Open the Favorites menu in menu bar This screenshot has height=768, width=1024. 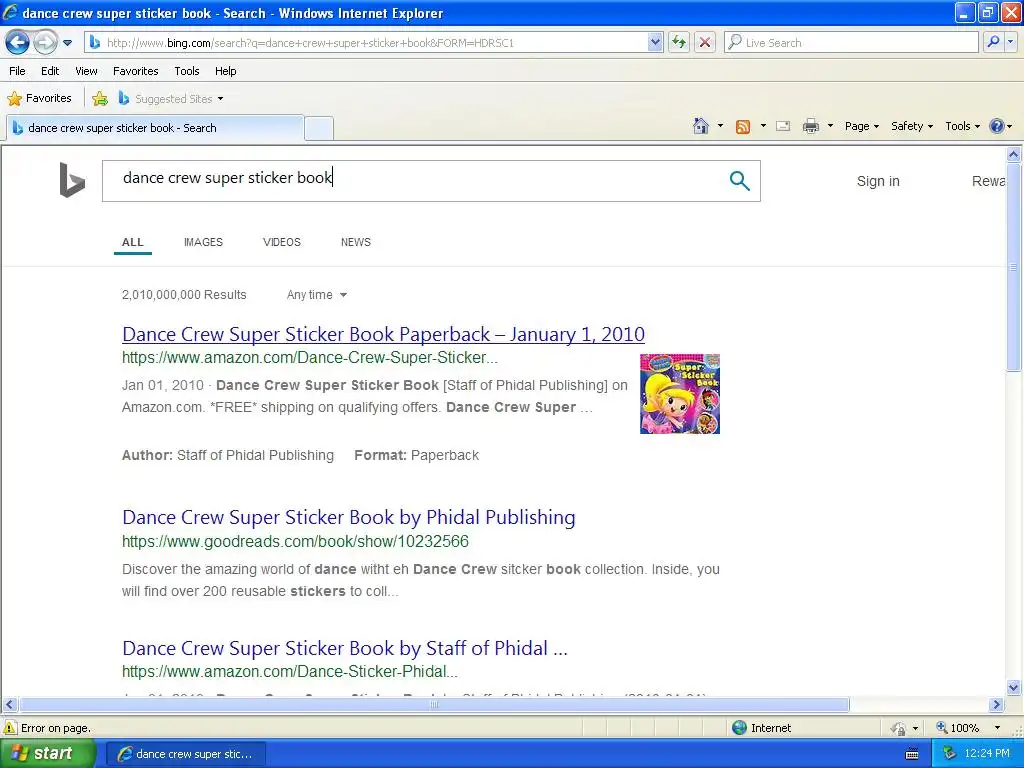(x=135, y=71)
